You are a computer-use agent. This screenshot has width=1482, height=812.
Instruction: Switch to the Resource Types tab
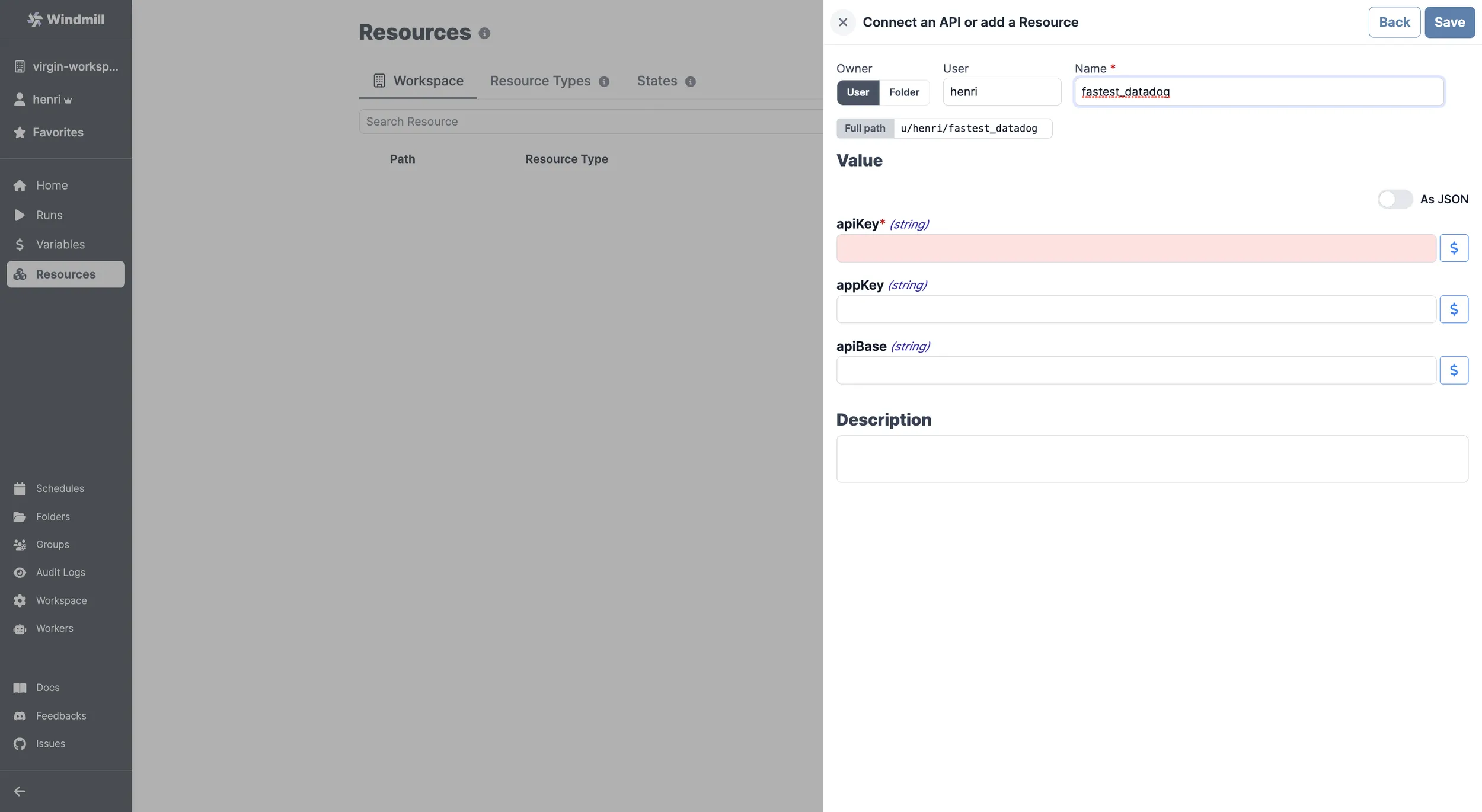(539, 81)
